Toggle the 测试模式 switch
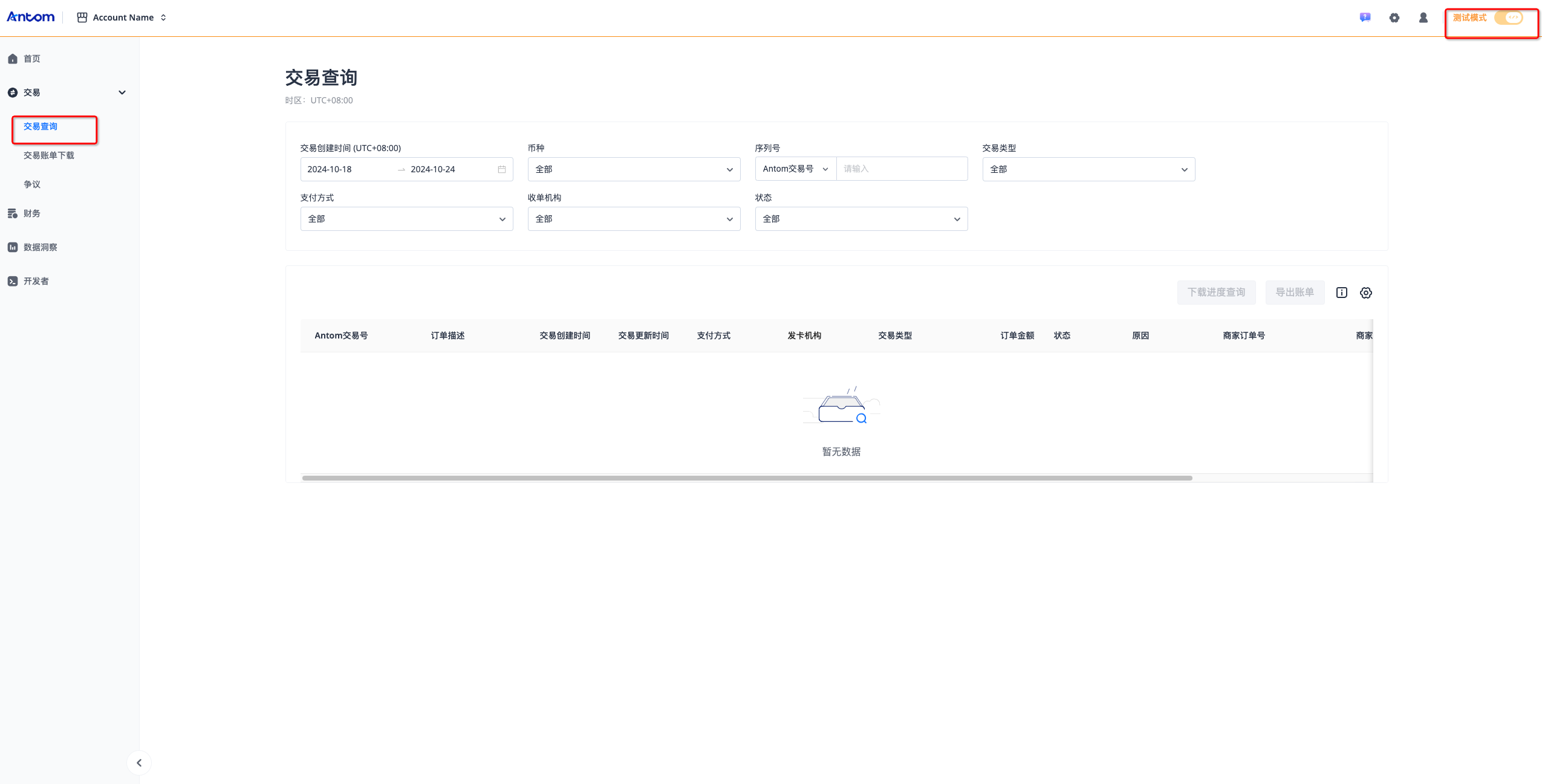This screenshot has height=784, width=1542. pos(1508,18)
